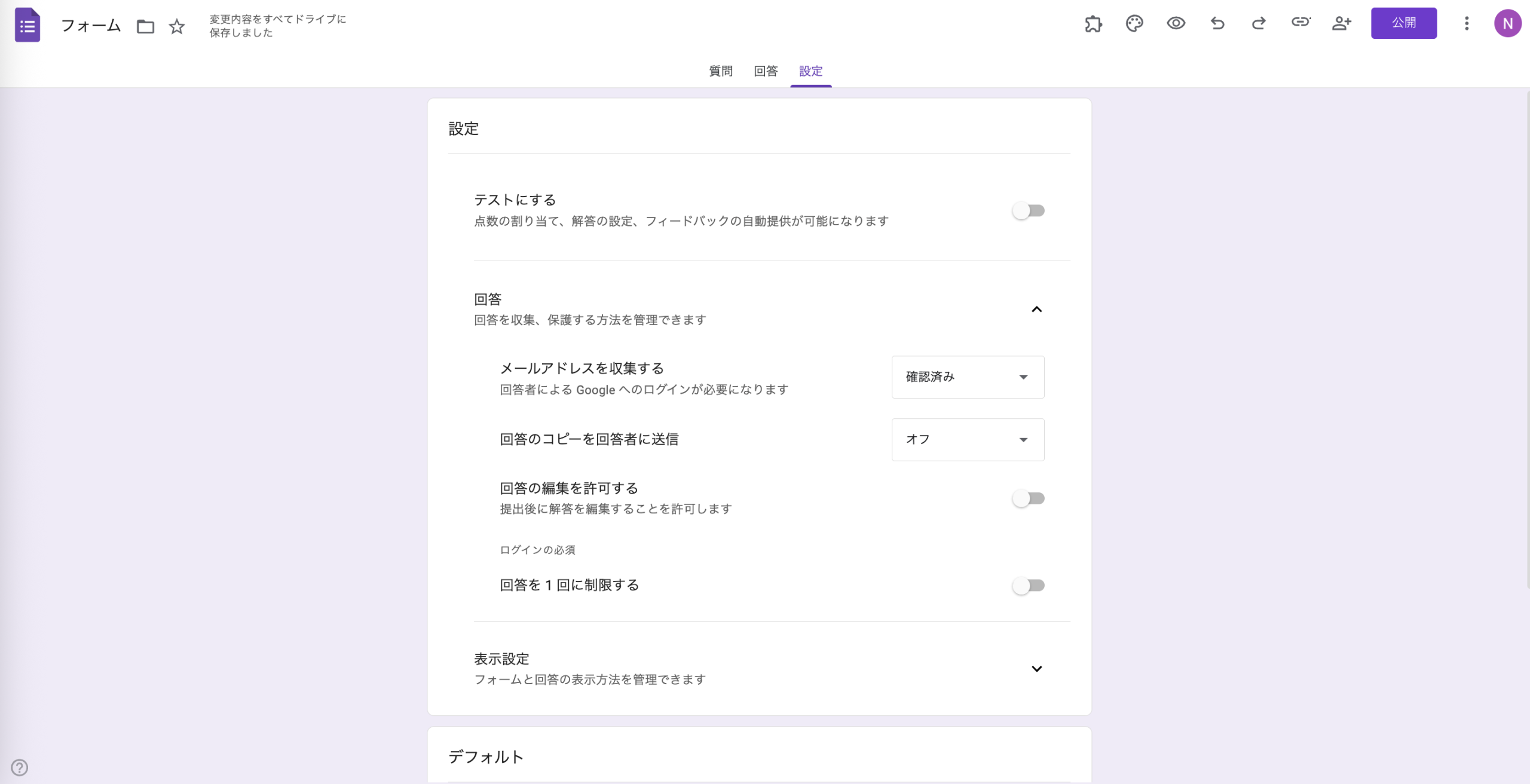Open the メールアドレスを収集する dropdown

968,377
